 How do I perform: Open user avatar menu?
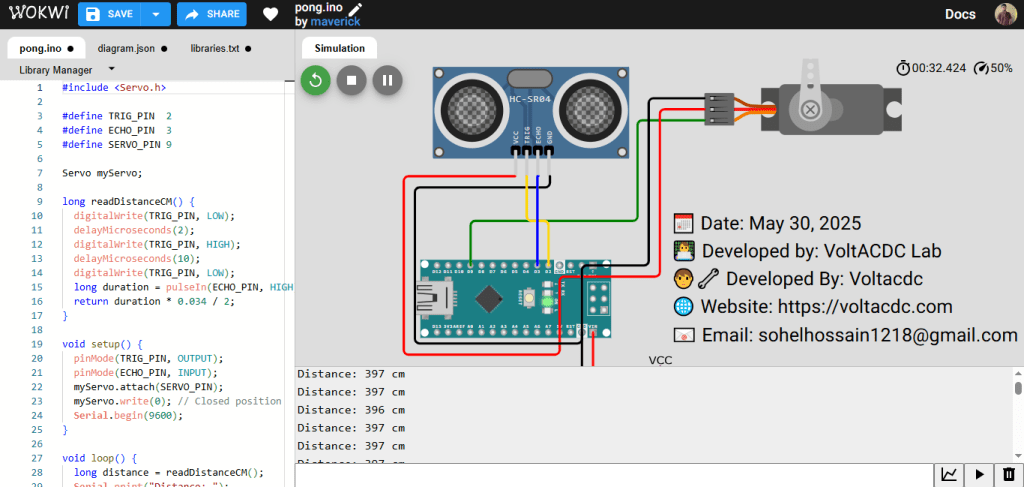click(1005, 14)
